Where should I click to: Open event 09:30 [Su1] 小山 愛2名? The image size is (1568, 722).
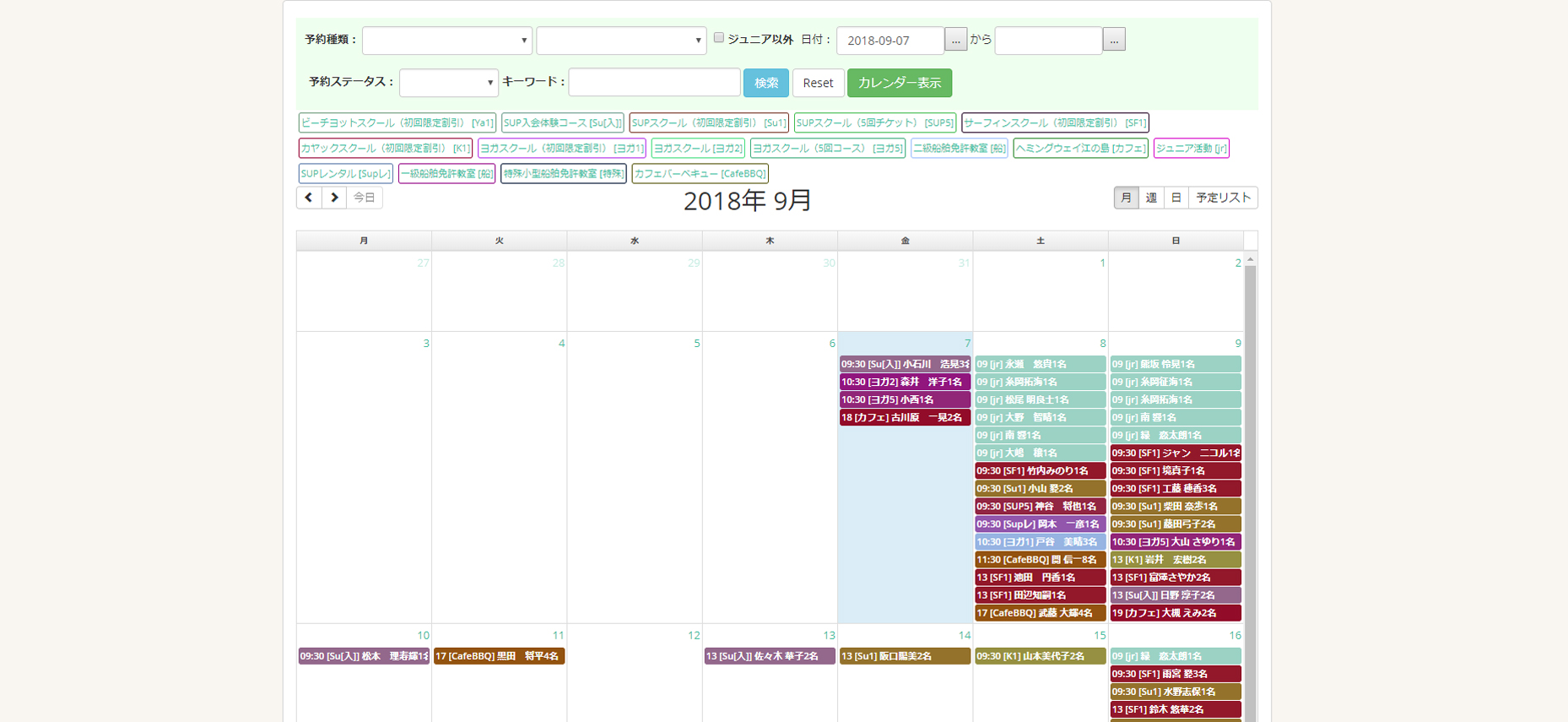tap(1041, 488)
